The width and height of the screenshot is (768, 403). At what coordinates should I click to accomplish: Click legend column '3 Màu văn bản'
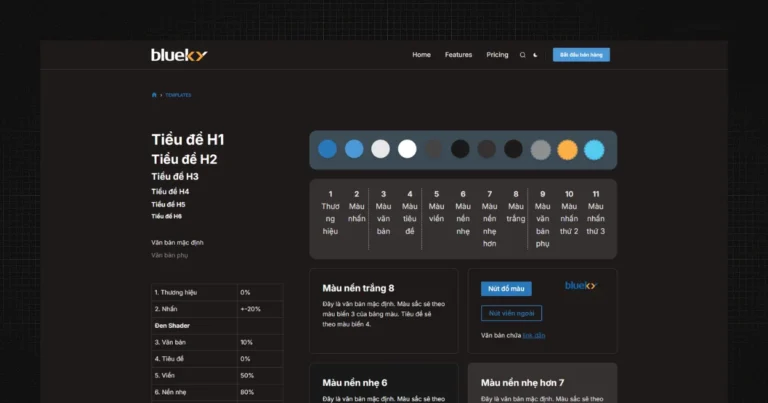tap(384, 213)
